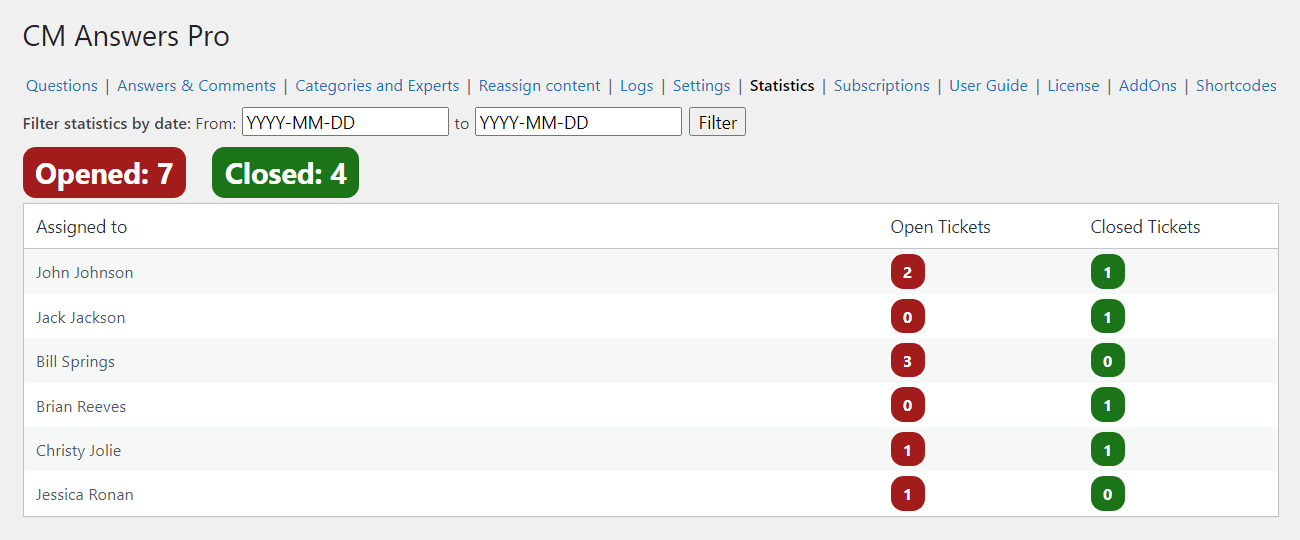Click Christy Jolie's open tickets badge
The width and height of the screenshot is (1300, 540).
pos(907,450)
